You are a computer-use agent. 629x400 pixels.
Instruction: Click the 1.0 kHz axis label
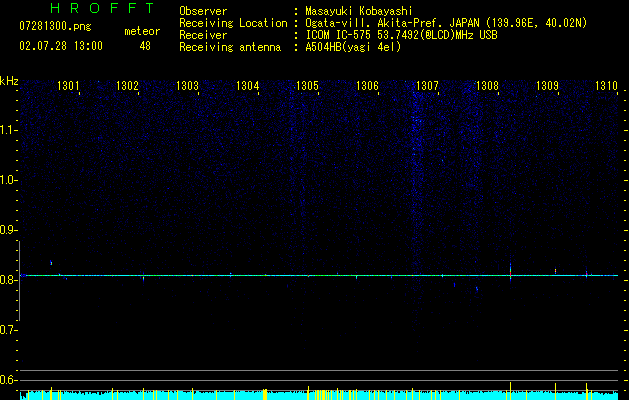click(9, 180)
